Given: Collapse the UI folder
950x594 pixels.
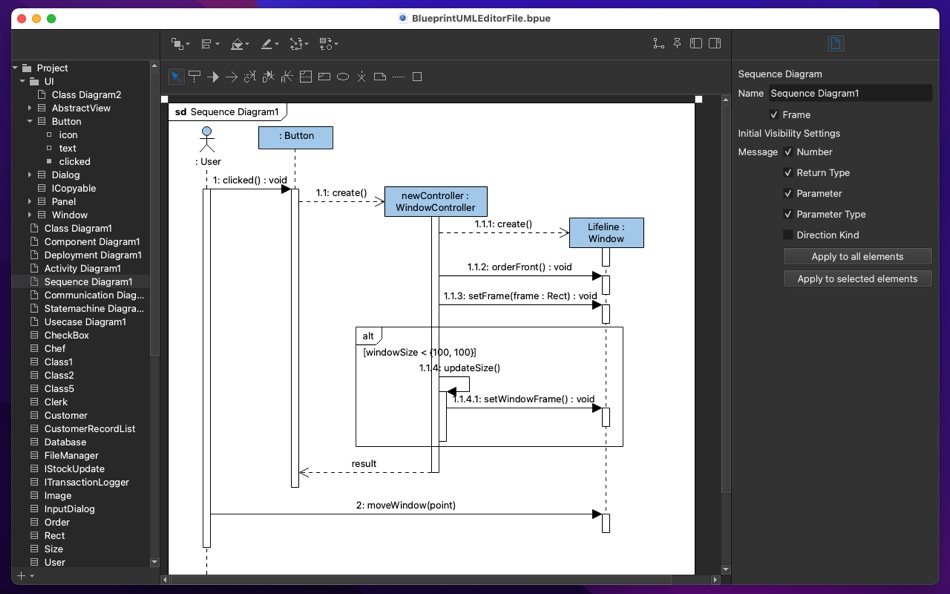Looking at the screenshot, I should [22, 81].
